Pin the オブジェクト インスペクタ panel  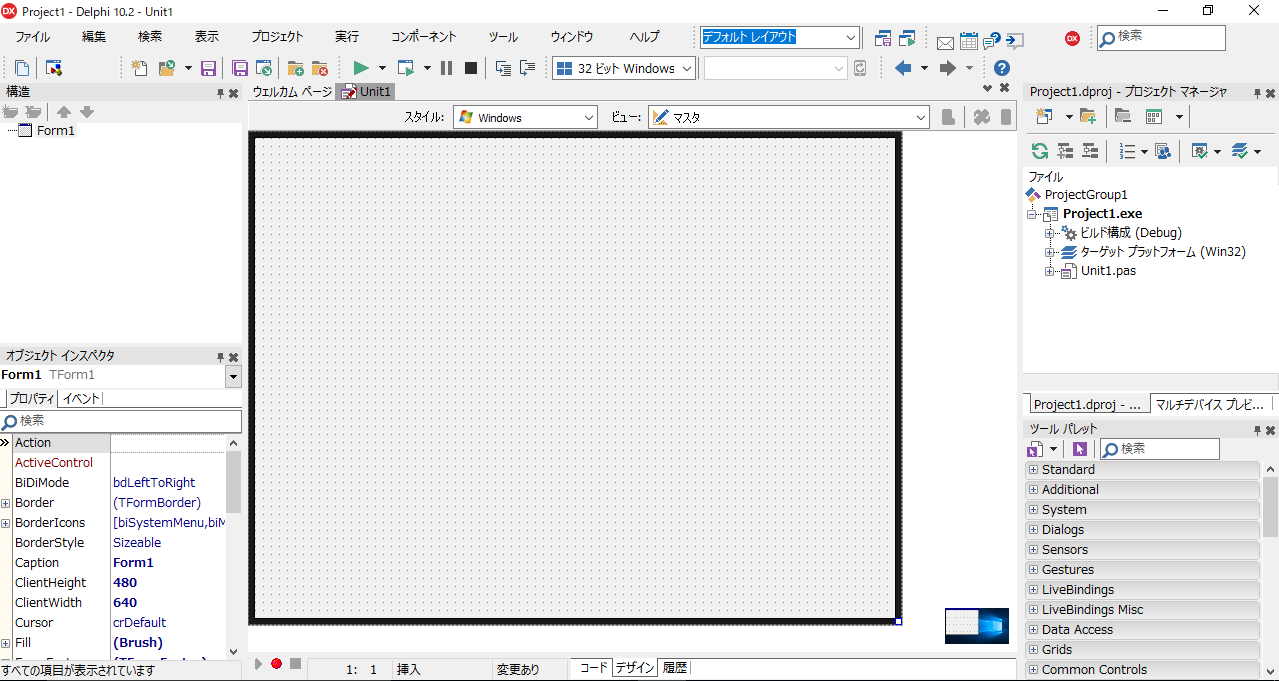click(221, 355)
